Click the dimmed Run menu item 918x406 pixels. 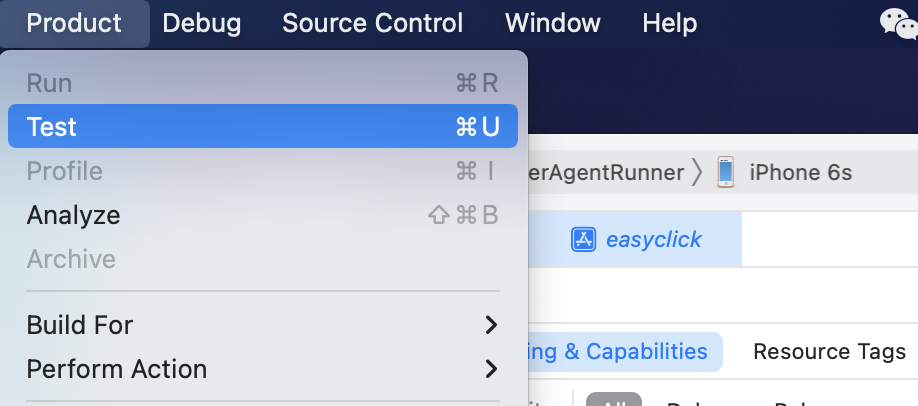click(263, 83)
